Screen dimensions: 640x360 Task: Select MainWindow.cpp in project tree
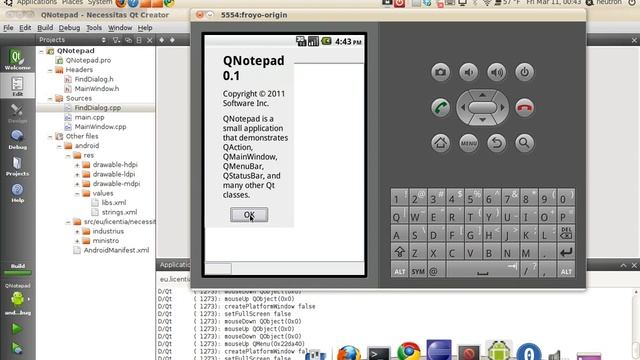[100, 127]
